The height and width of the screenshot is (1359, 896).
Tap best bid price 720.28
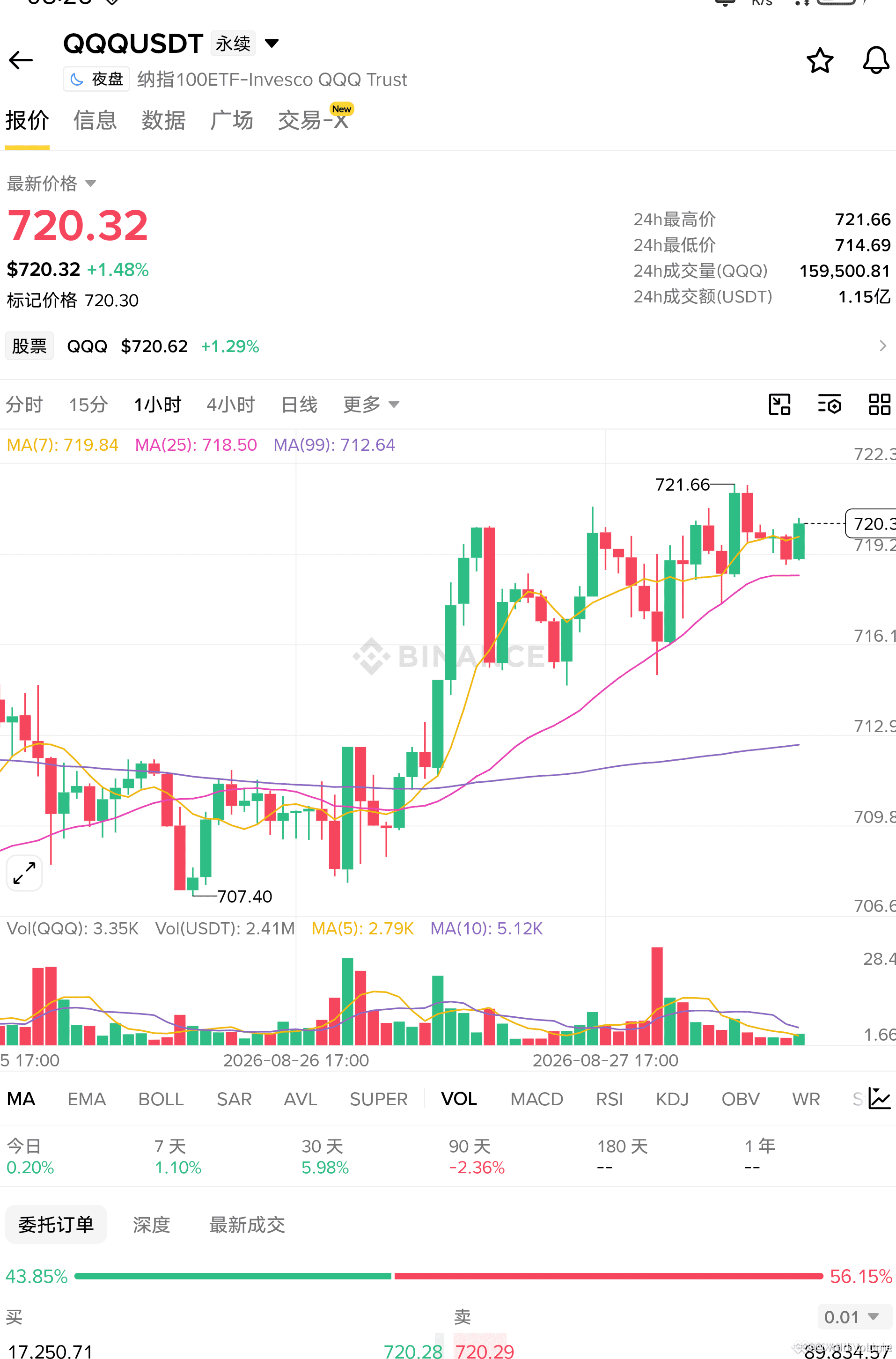413,1351
